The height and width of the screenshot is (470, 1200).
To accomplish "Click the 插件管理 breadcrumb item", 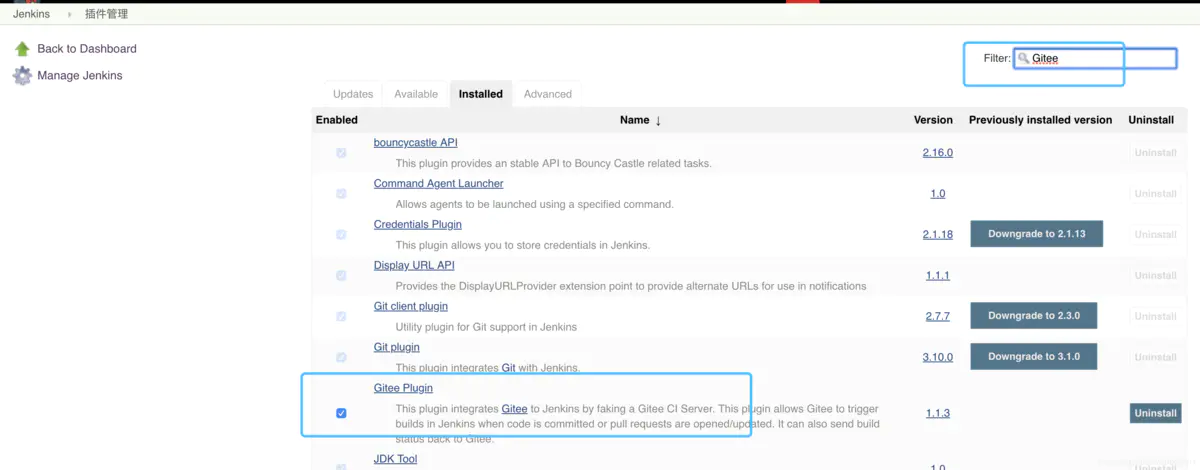I will (x=105, y=14).
